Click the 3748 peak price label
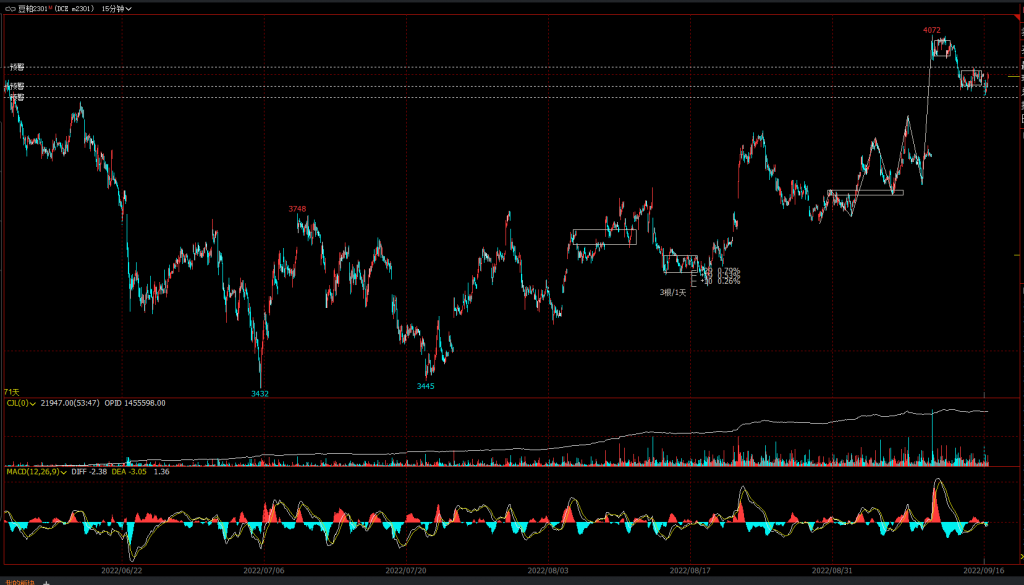This screenshot has width=1024, height=585. pyautogui.click(x=297, y=208)
